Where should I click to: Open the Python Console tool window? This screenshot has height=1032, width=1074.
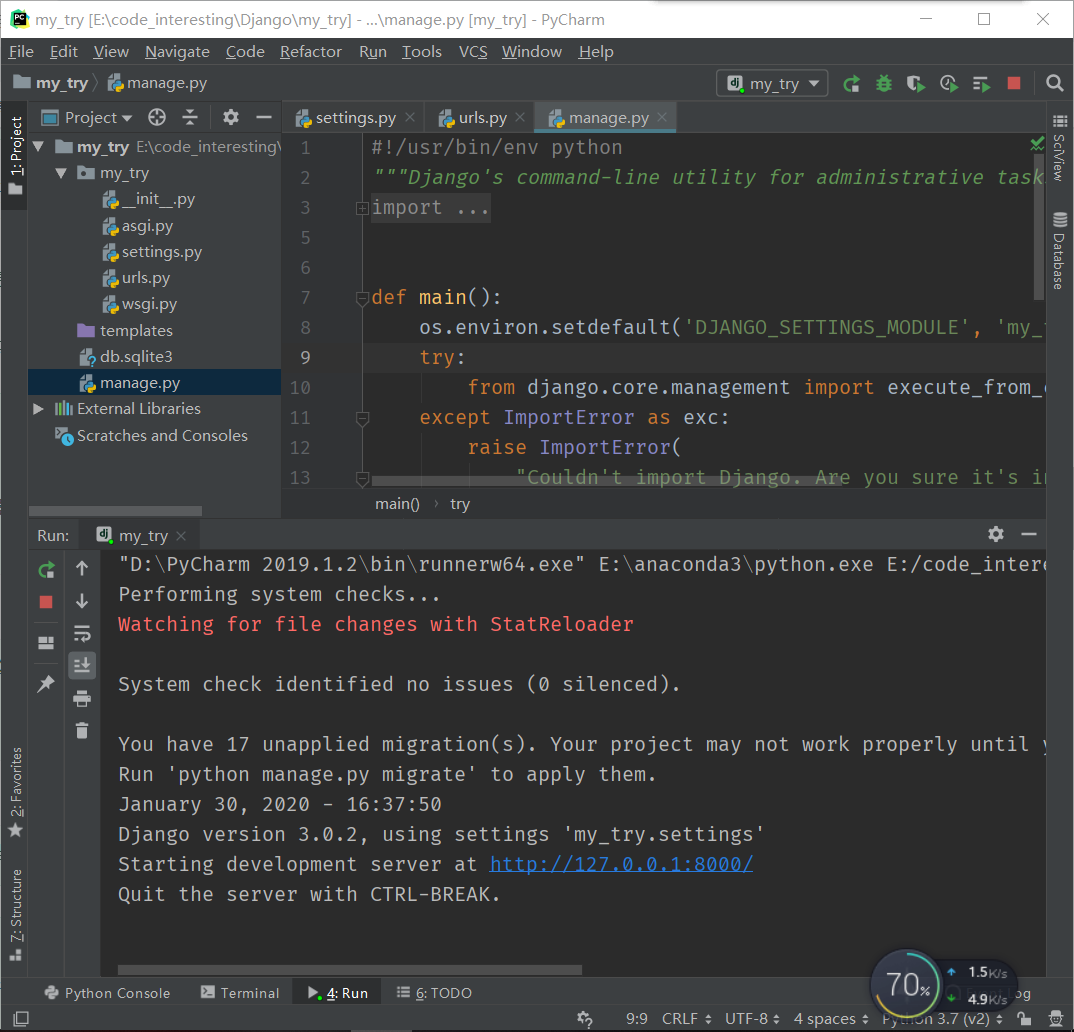(x=107, y=993)
